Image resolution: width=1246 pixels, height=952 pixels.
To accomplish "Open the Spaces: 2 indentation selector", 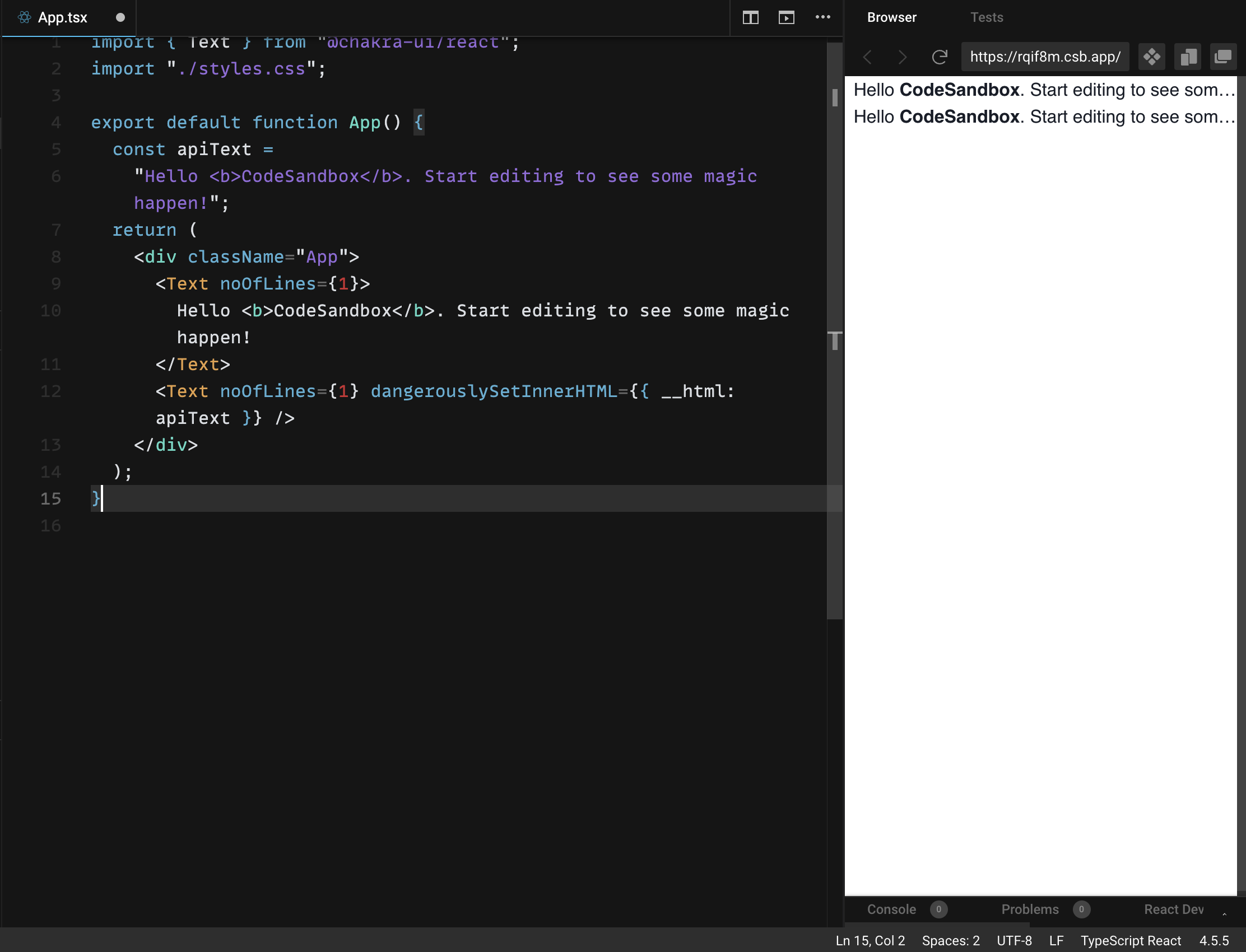I will click(951, 941).
